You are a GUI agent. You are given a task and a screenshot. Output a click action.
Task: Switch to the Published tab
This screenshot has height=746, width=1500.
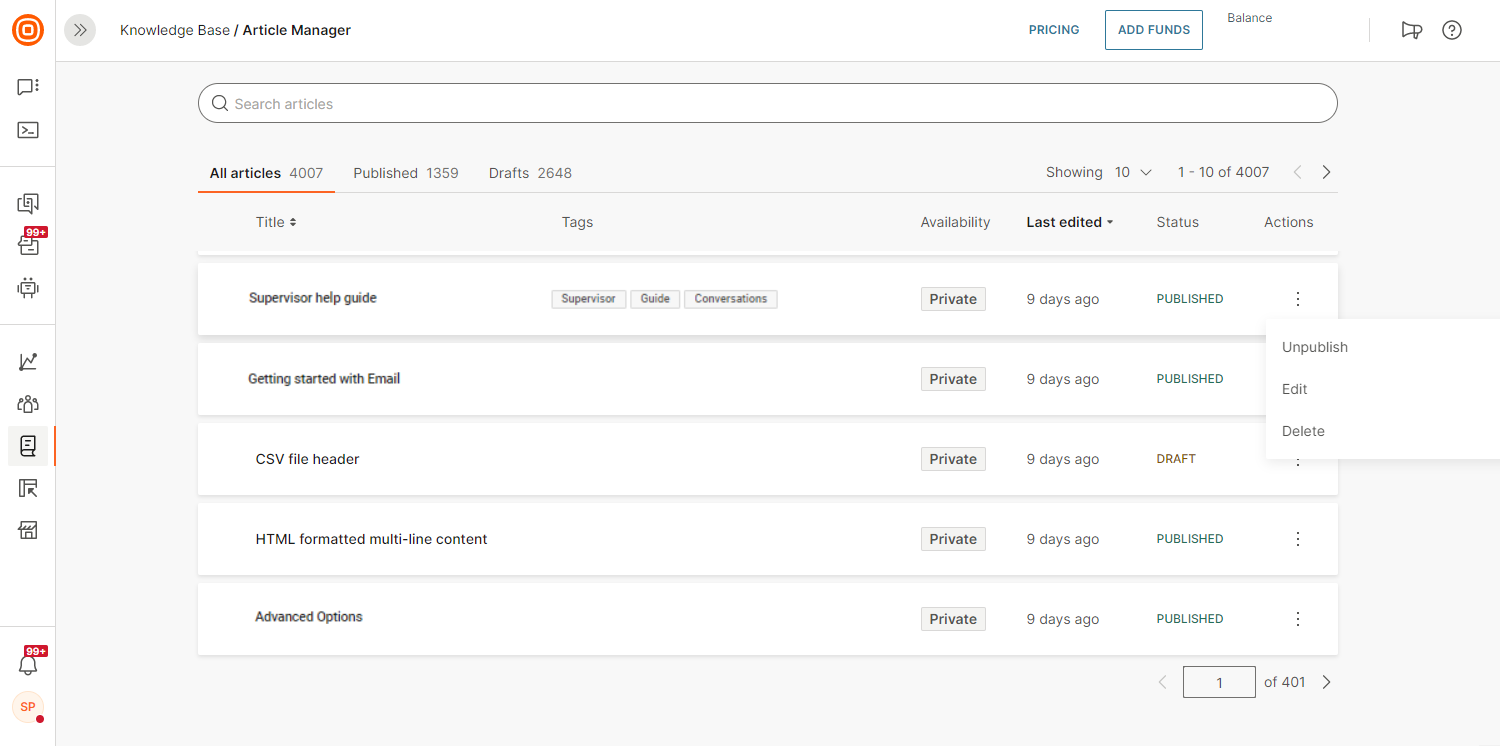tap(405, 173)
